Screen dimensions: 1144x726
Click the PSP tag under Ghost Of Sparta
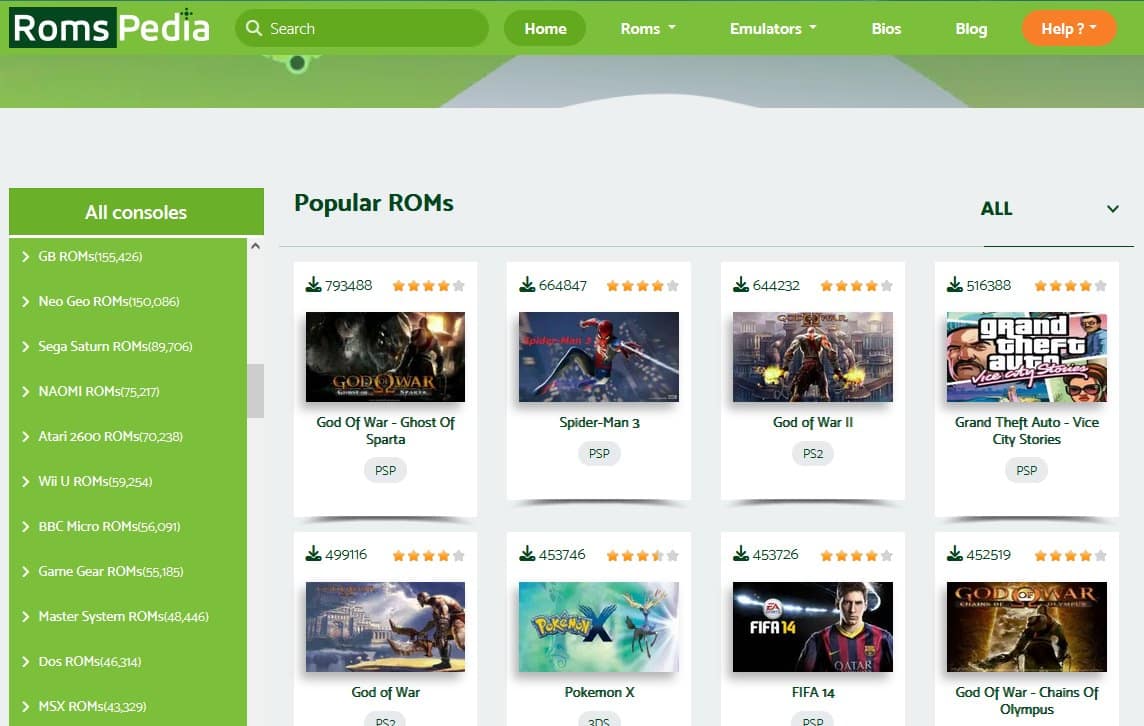point(385,471)
